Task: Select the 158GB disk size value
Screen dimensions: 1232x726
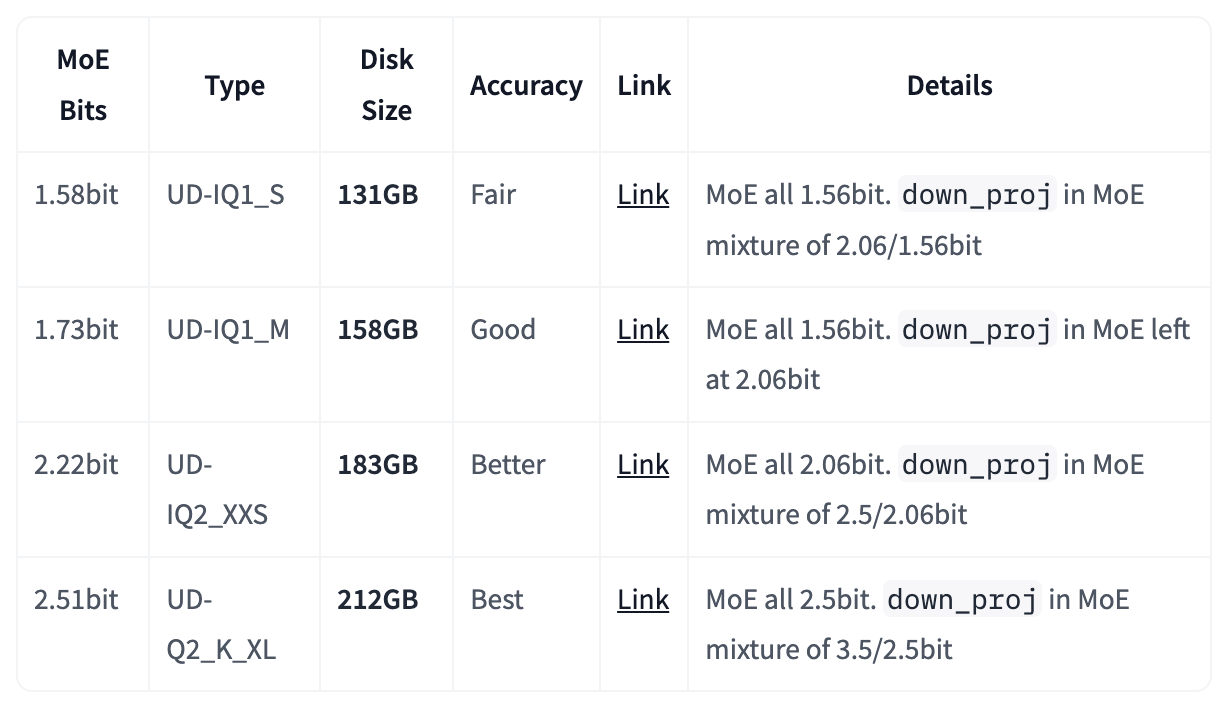Action: tap(378, 330)
